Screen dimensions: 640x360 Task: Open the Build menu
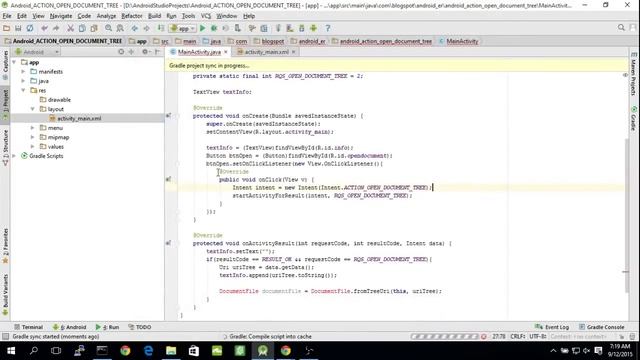coord(154,16)
